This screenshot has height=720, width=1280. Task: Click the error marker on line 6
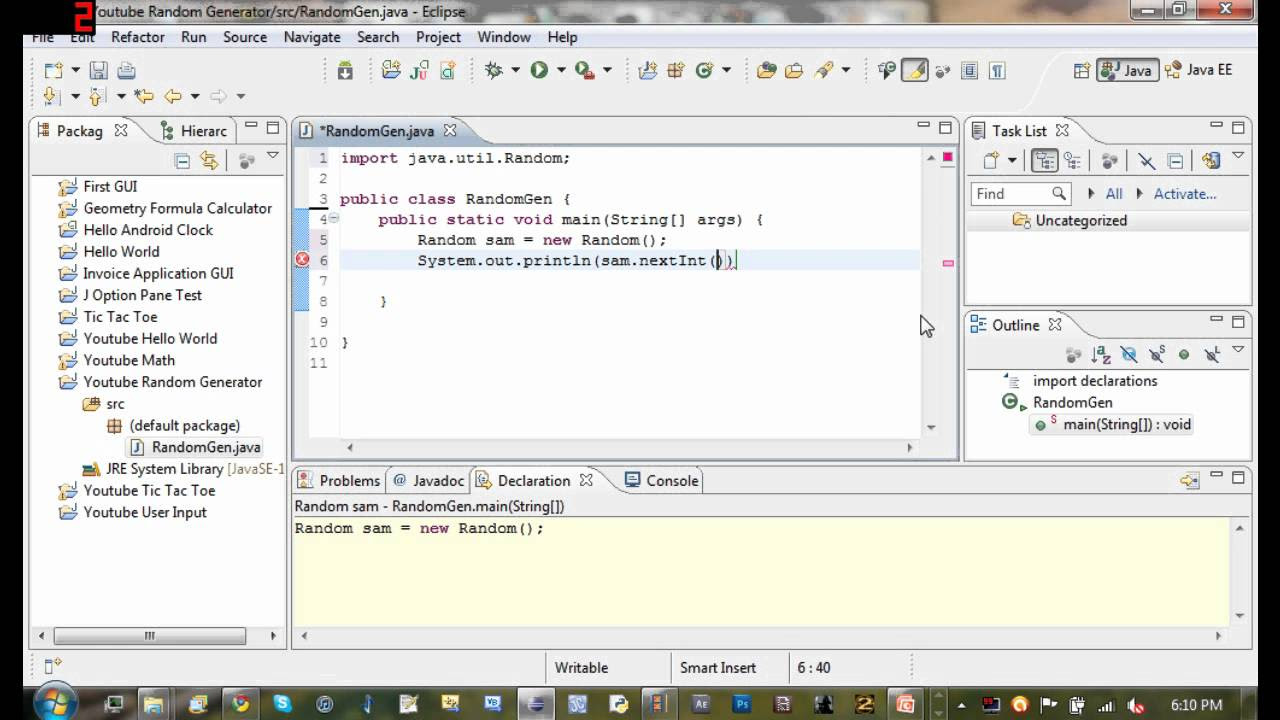click(x=302, y=260)
